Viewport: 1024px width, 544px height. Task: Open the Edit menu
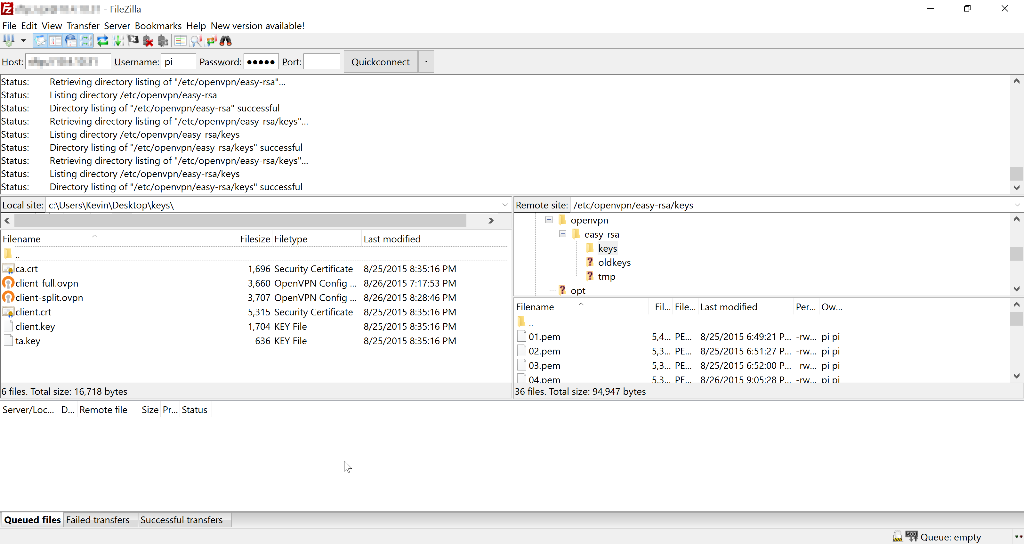[x=29, y=25]
